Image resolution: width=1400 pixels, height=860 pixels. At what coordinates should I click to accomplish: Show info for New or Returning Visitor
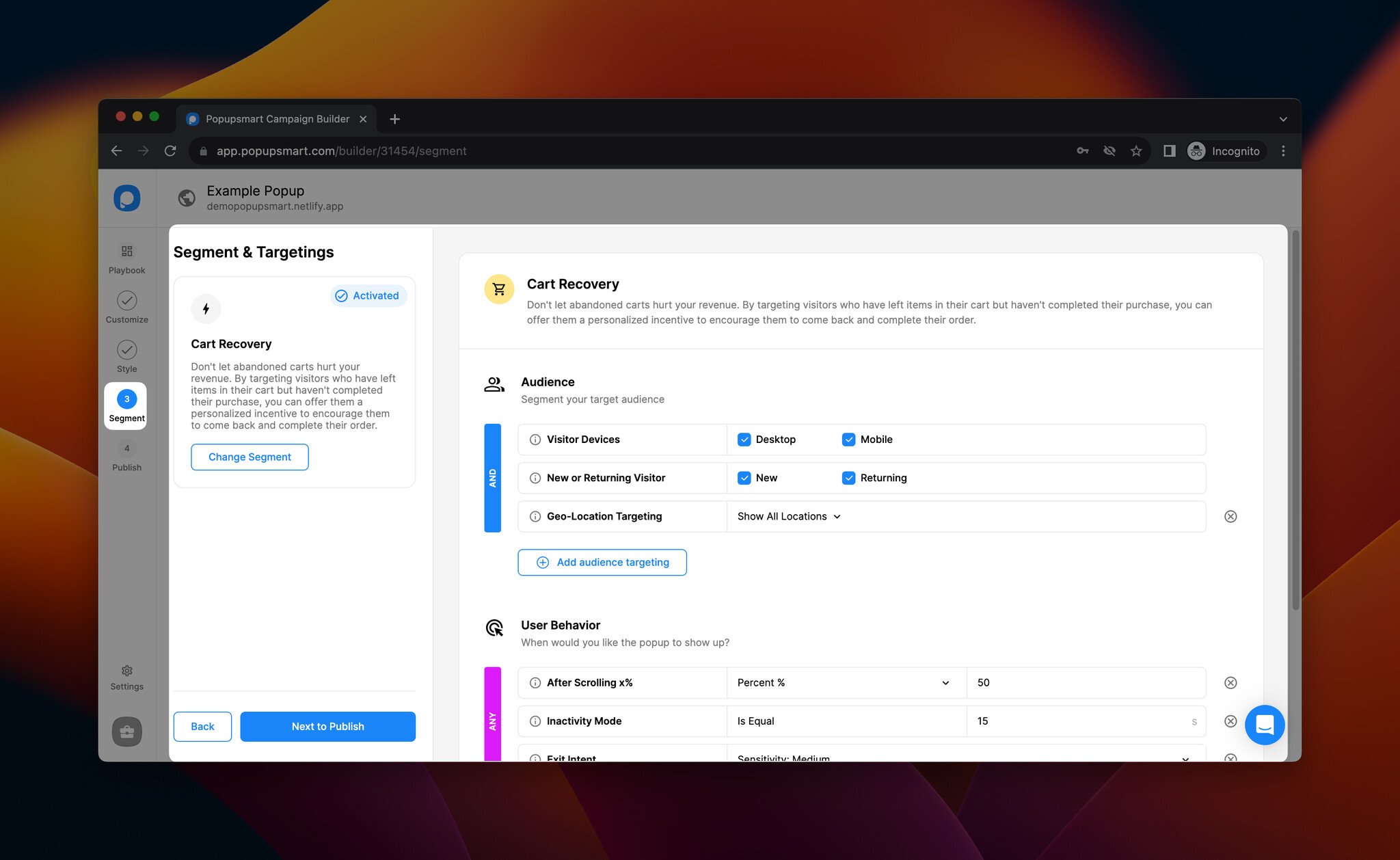535,478
